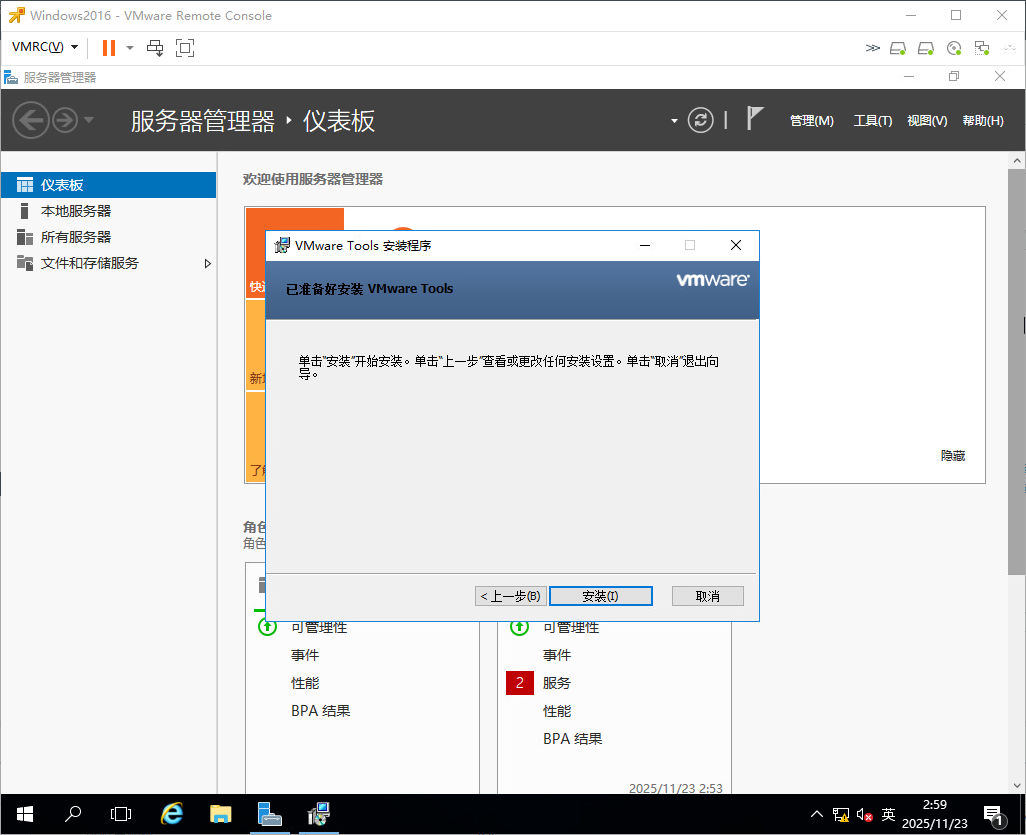Expand the 文件和存储服务 arrow

click(207, 264)
